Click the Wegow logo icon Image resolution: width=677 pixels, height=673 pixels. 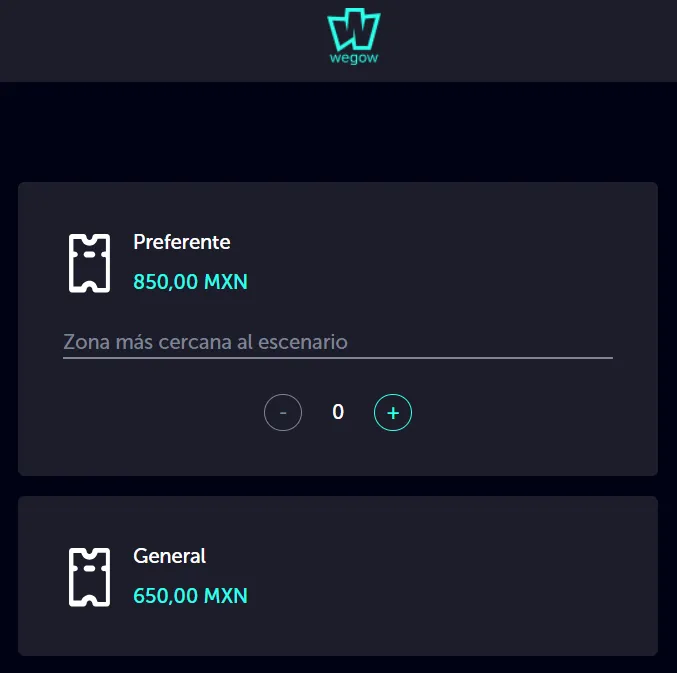pos(355,28)
